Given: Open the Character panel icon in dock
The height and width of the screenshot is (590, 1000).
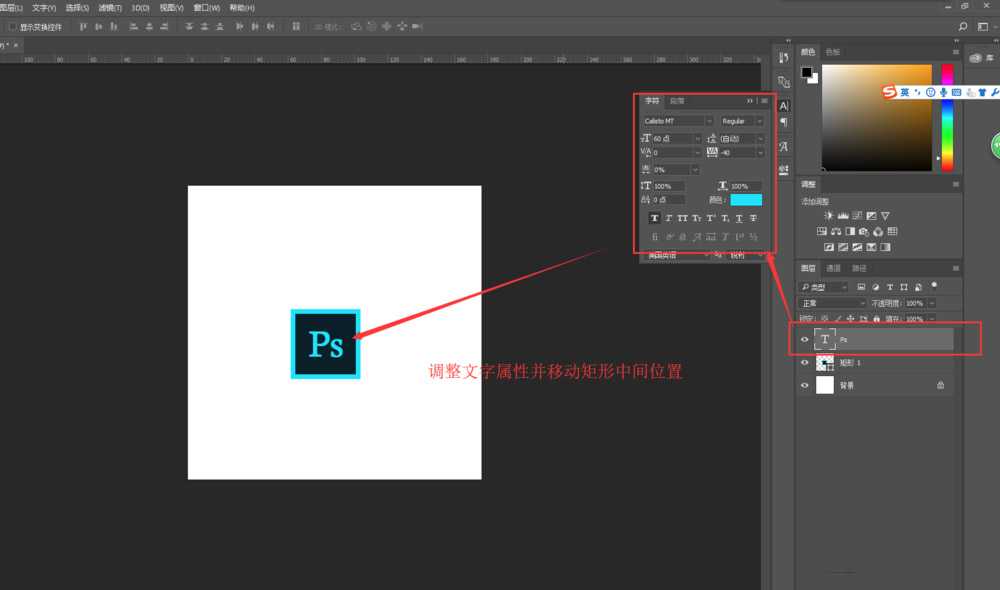Looking at the screenshot, I should coord(784,105).
